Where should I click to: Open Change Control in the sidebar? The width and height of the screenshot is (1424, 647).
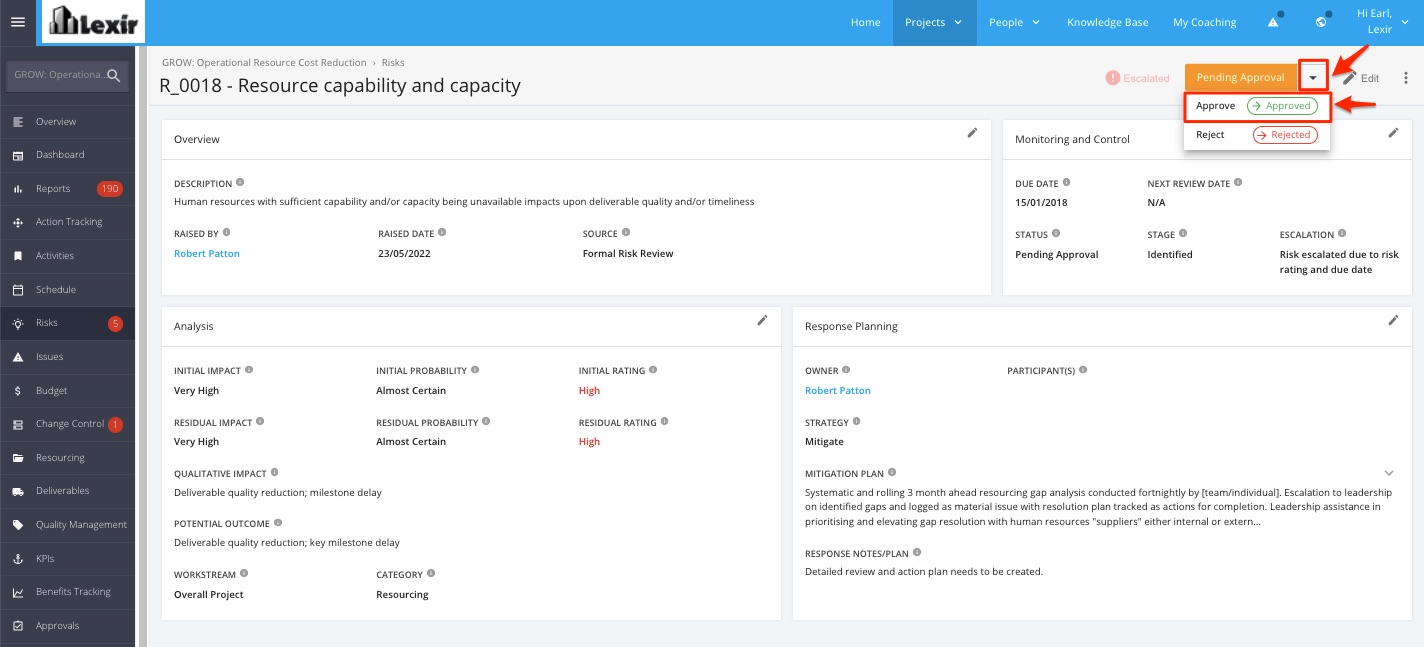coord(67,424)
